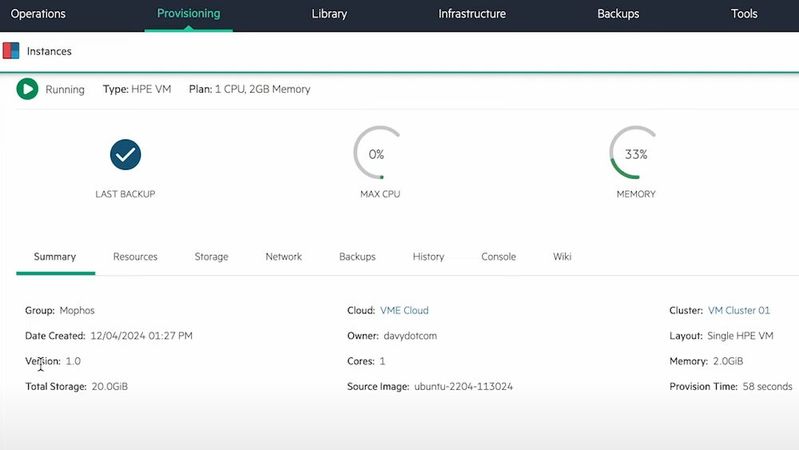The height and width of the screenshot is (450, 799).
Task: Switch to the Resources tab
Action: pos(135,257)
